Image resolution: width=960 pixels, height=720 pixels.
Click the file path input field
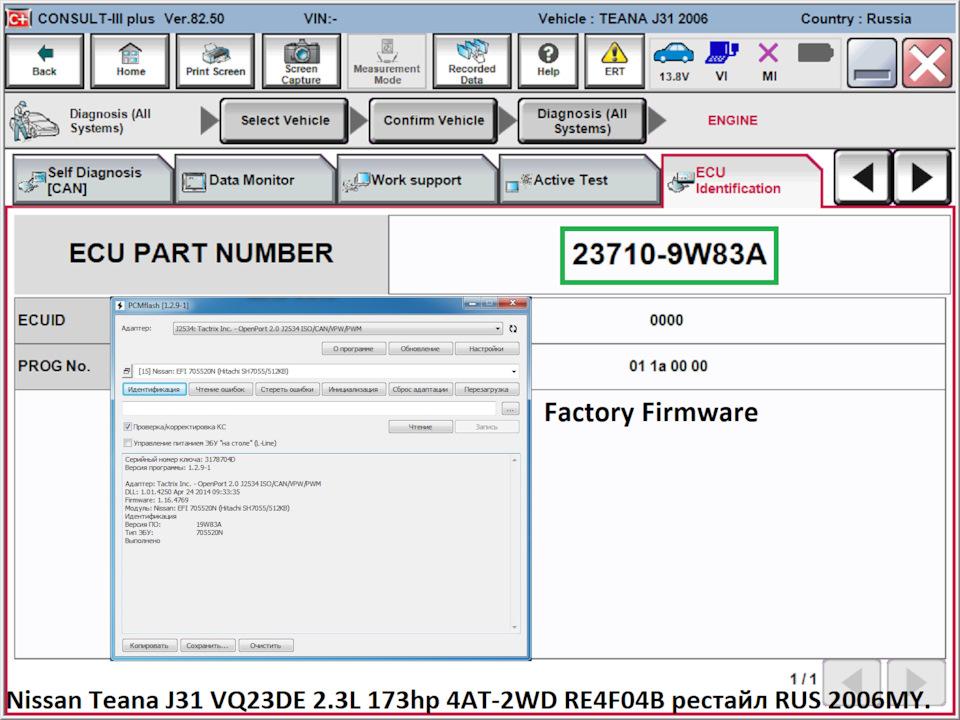coord(309,408)
